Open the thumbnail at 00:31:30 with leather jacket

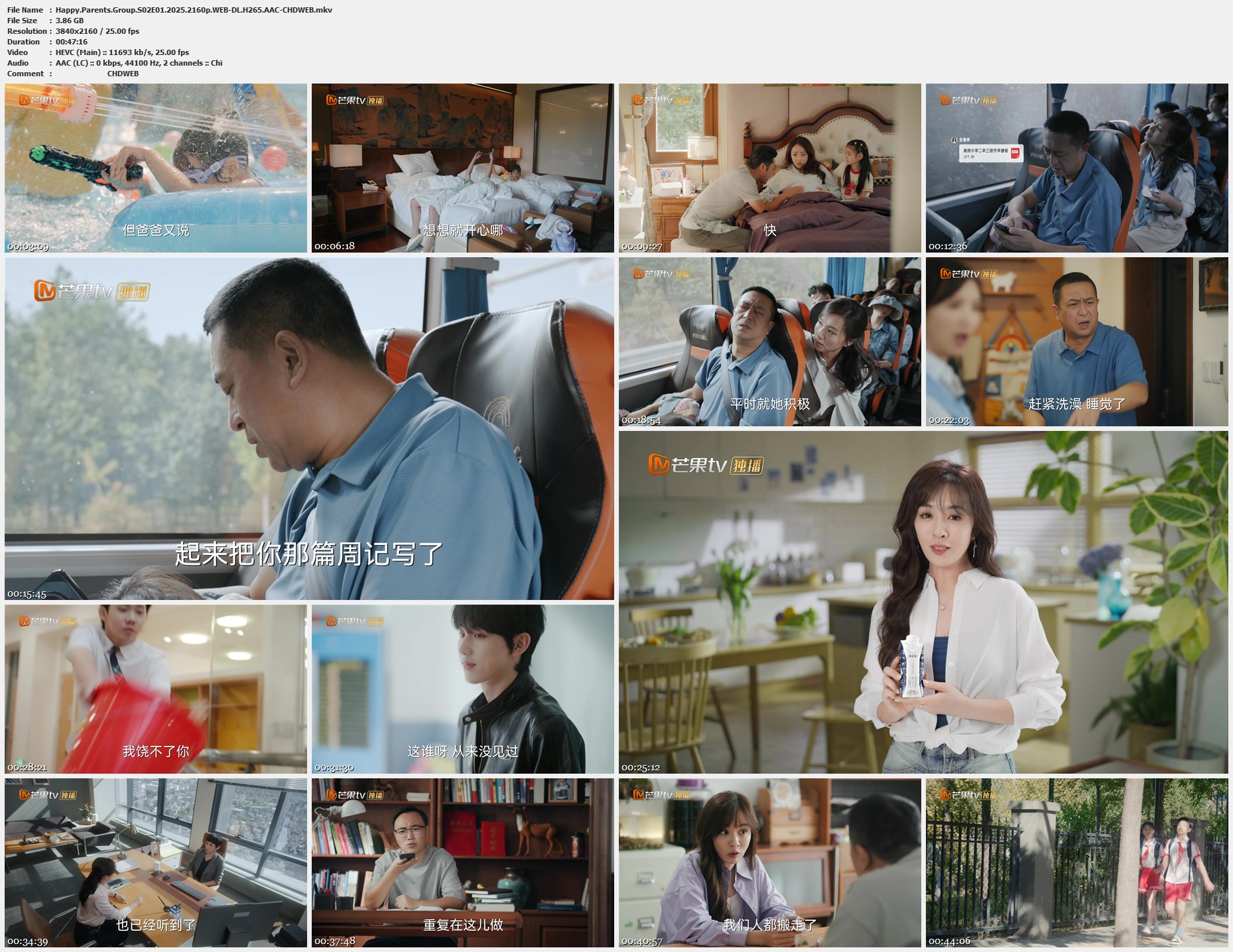coord(462,689)
